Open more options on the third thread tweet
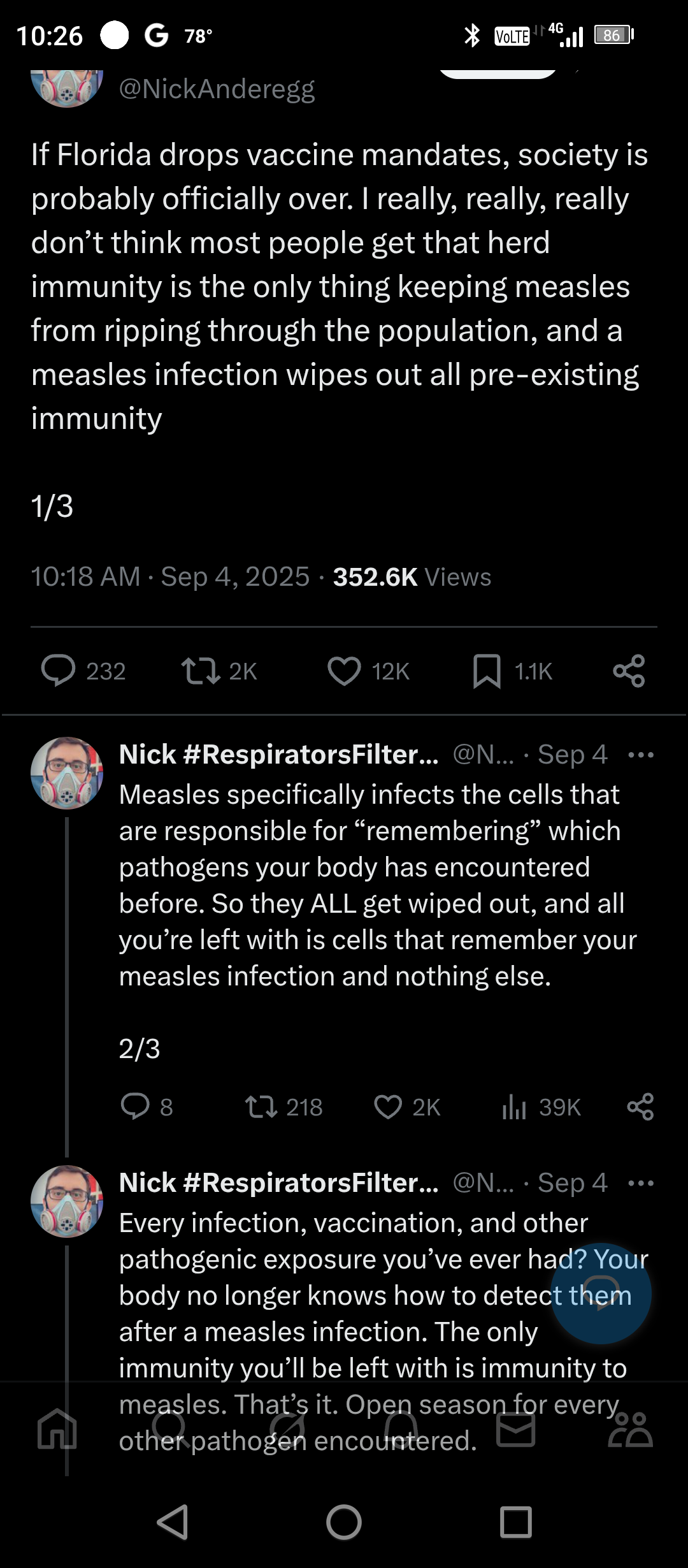This screenshot has height=1568, width=688. pos(640,1184)
